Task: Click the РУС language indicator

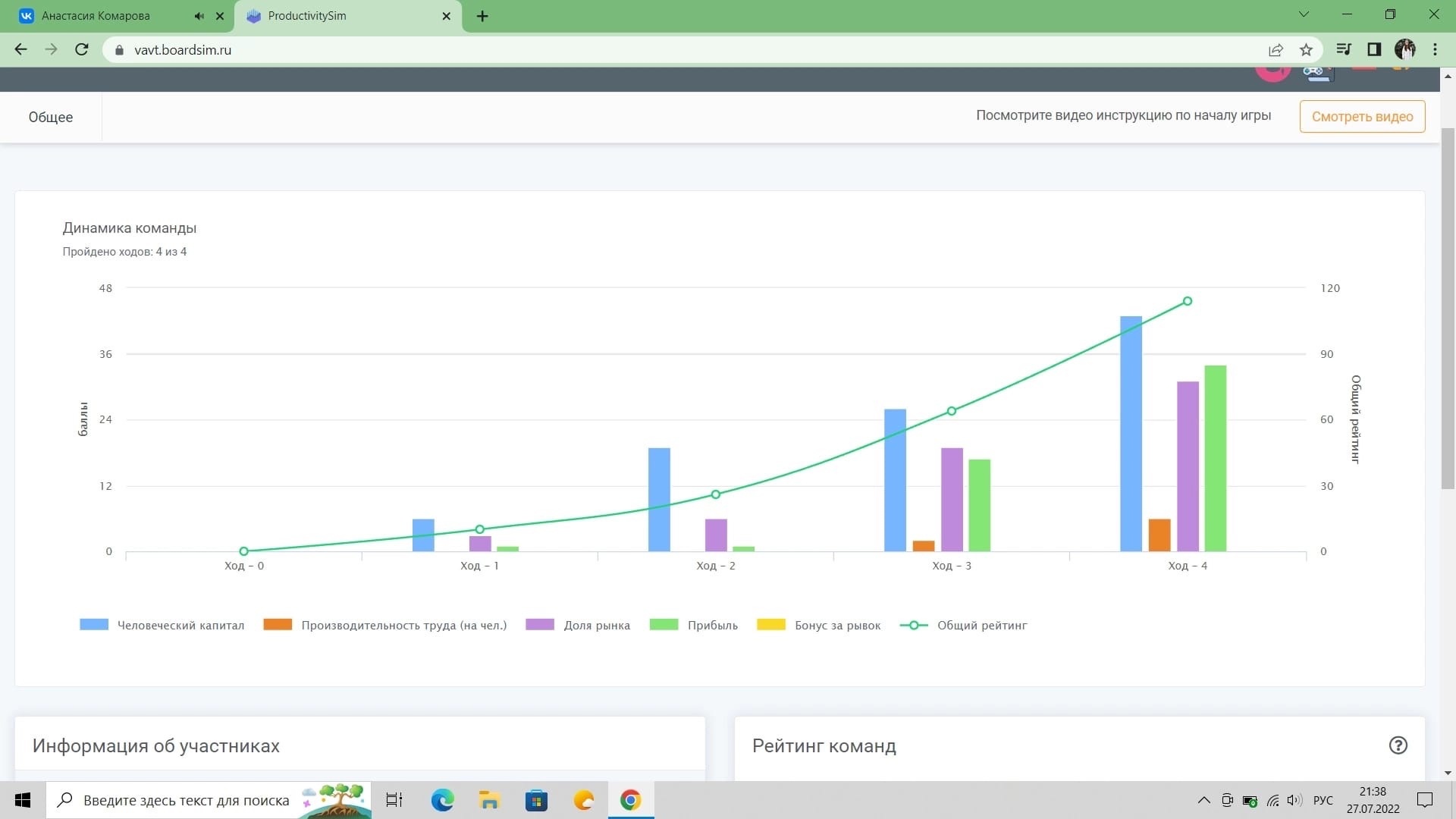Action: 1323,800
